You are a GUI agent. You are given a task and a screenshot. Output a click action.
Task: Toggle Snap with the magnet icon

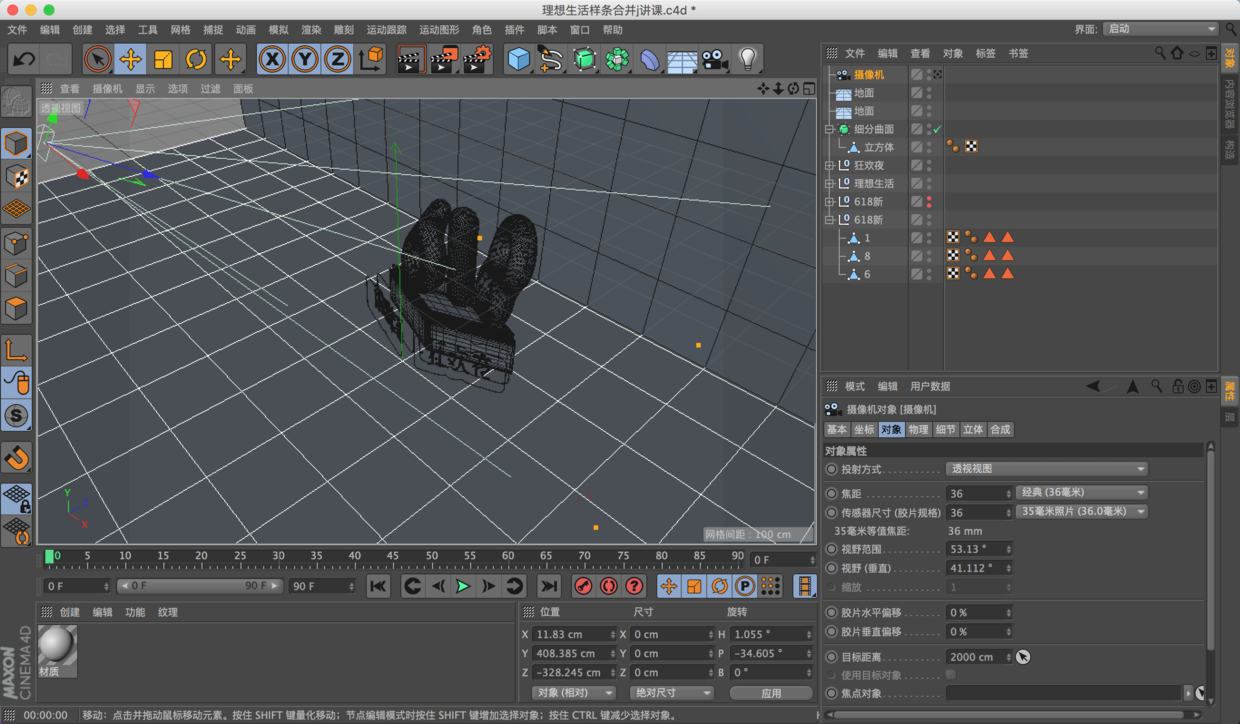[x=16, y=458]
